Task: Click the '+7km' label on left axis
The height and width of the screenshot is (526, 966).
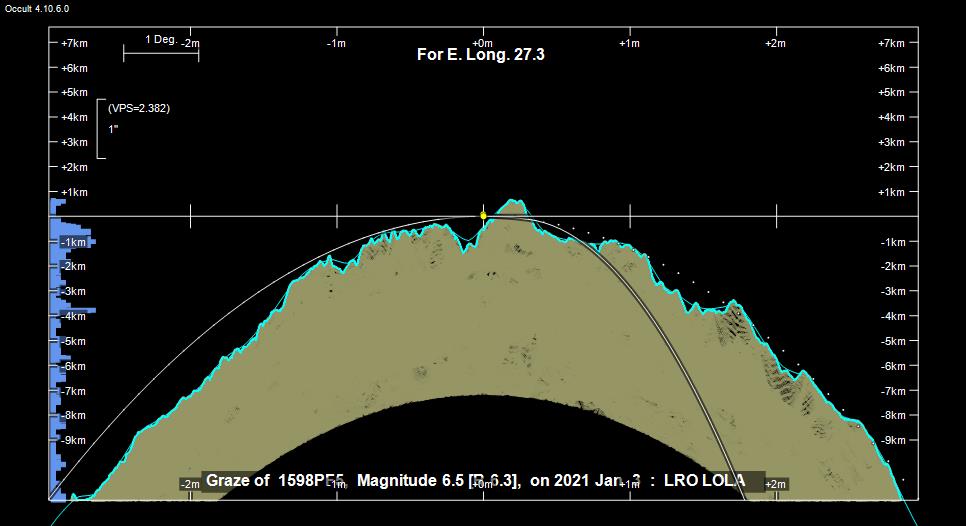Action: [74, 43]
